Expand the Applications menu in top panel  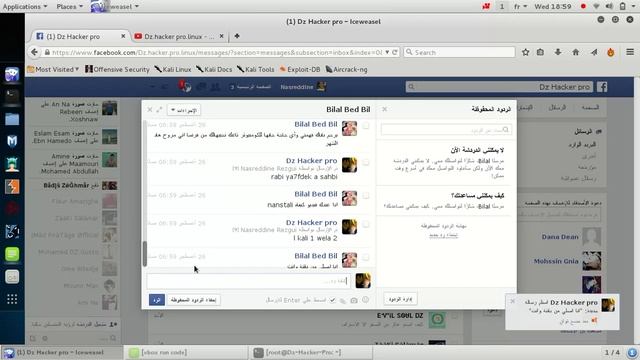25,6
